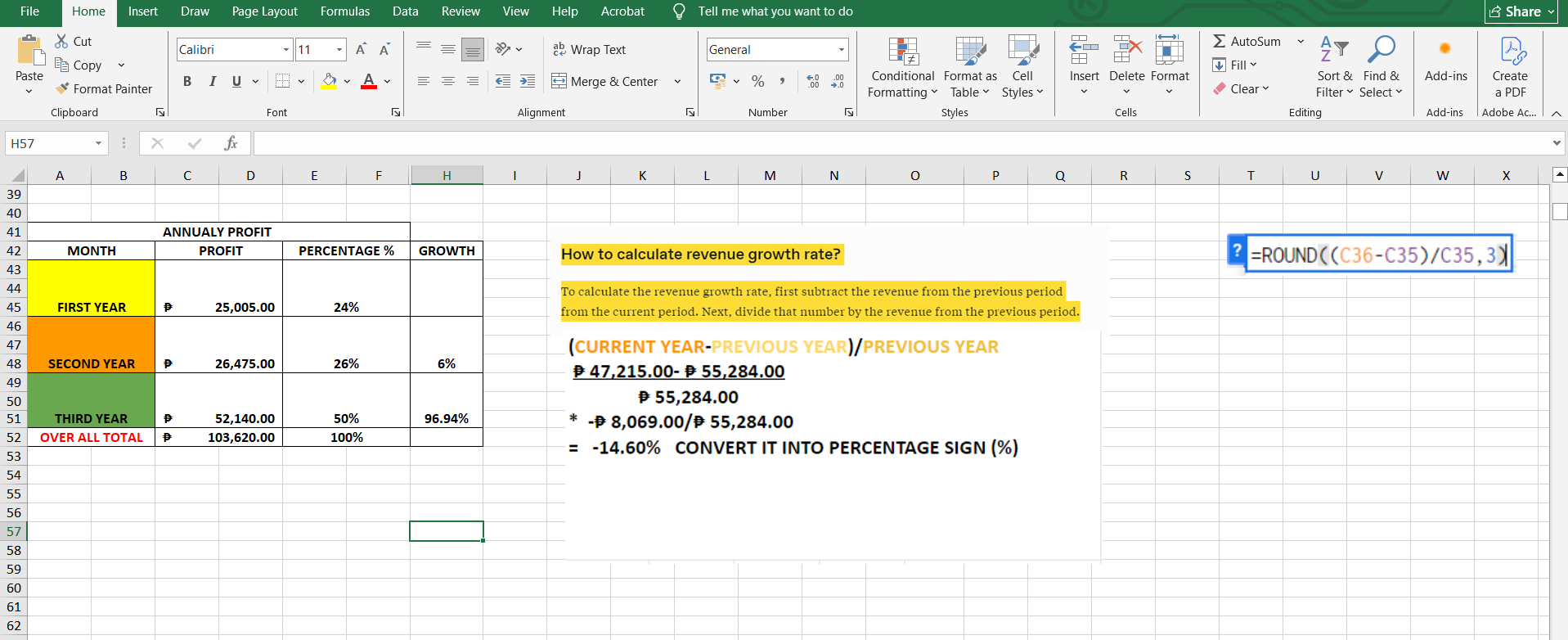
Task: Expand the Name Box dropdown arrow
Action: click(98, 143)
